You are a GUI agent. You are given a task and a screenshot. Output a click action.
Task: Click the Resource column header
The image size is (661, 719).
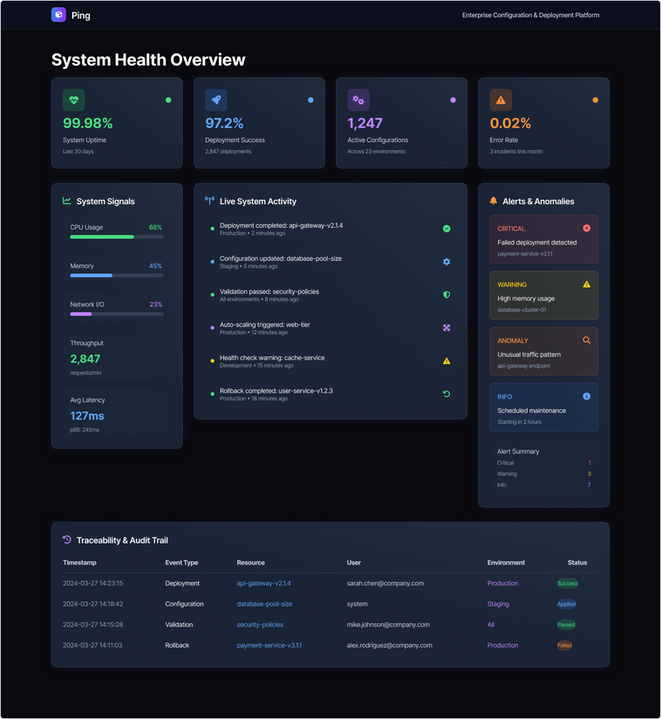coord(251,563)
